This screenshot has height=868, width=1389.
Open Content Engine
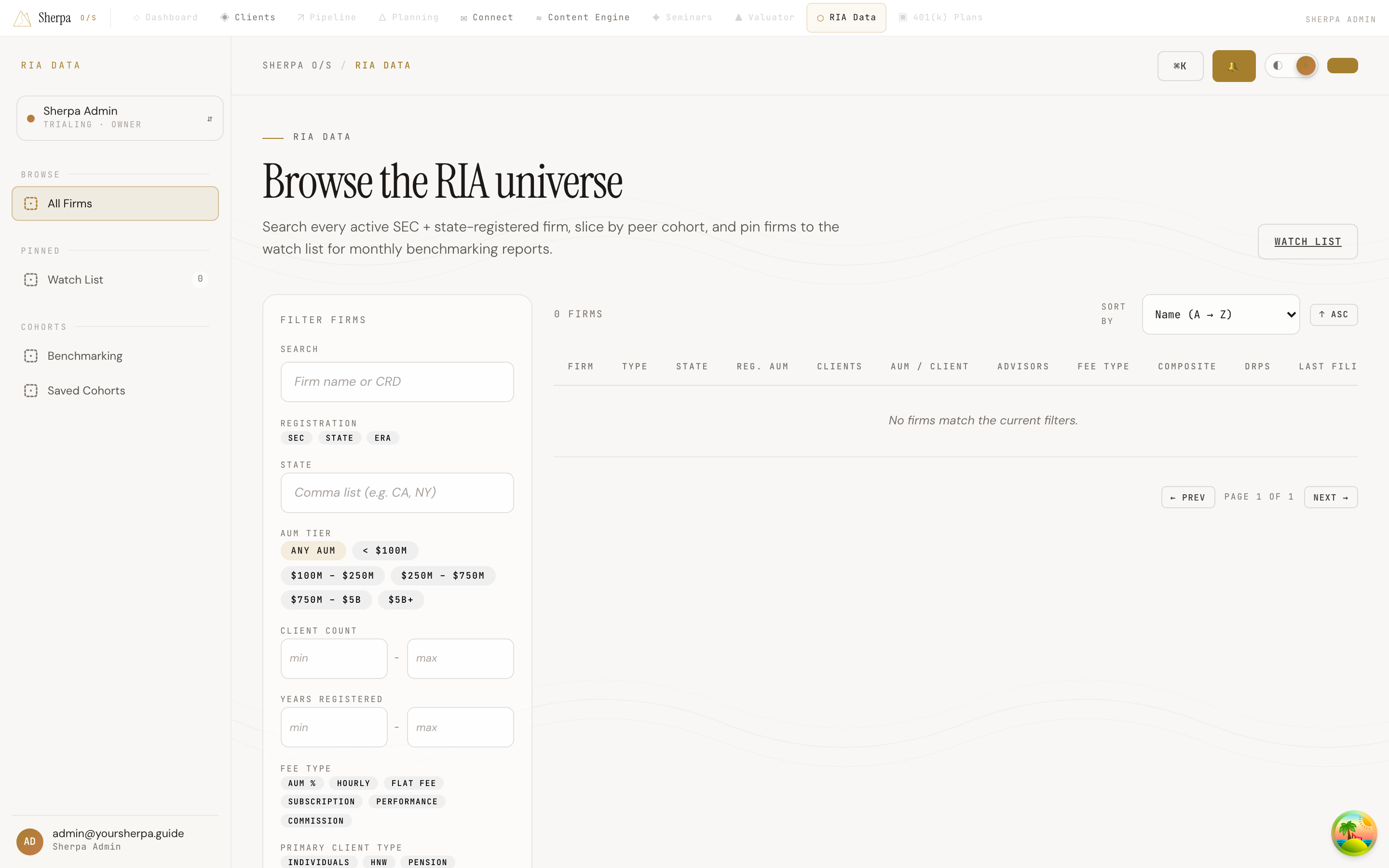(x=583, y=17)
